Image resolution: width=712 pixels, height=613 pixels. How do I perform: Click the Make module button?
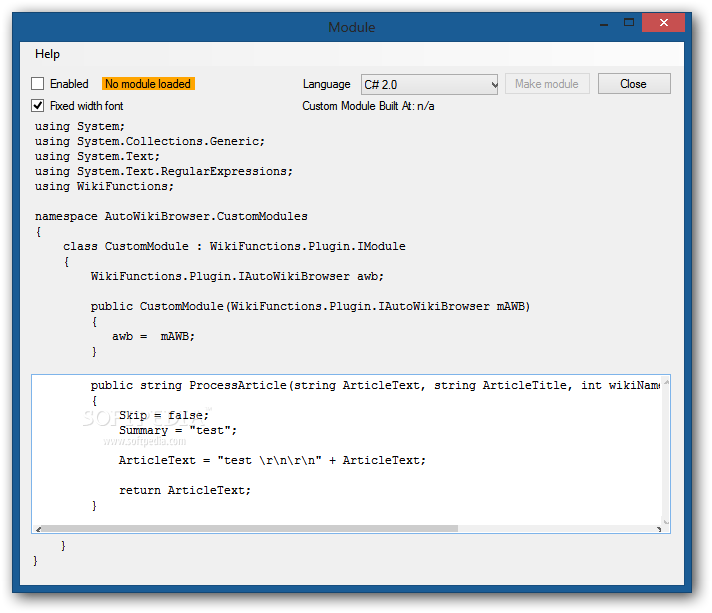tap(547, 84)
